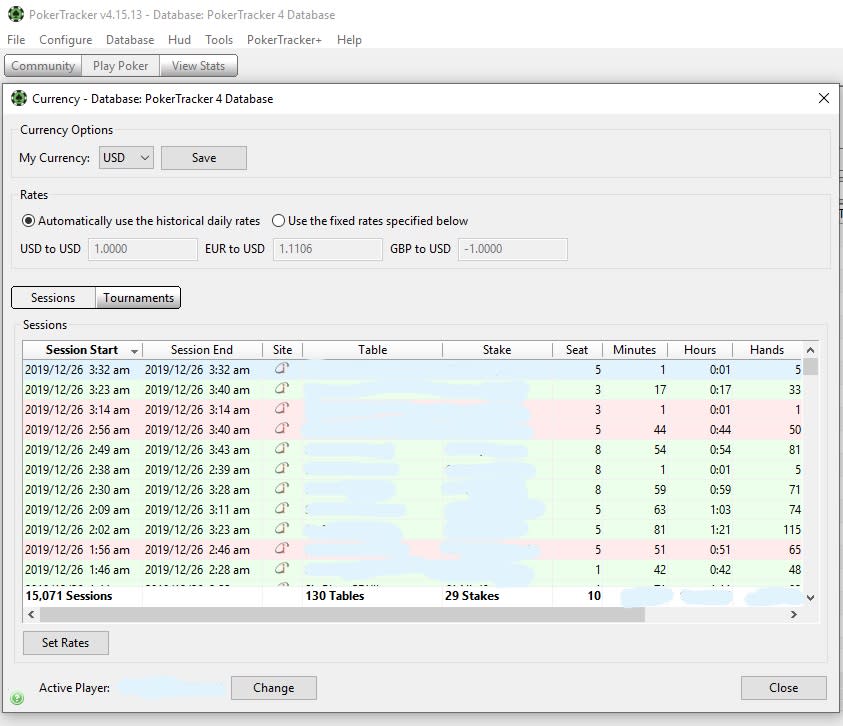Click the USD to USD rate field
Viewport: 843px width, 726px height.
[142, 249]
